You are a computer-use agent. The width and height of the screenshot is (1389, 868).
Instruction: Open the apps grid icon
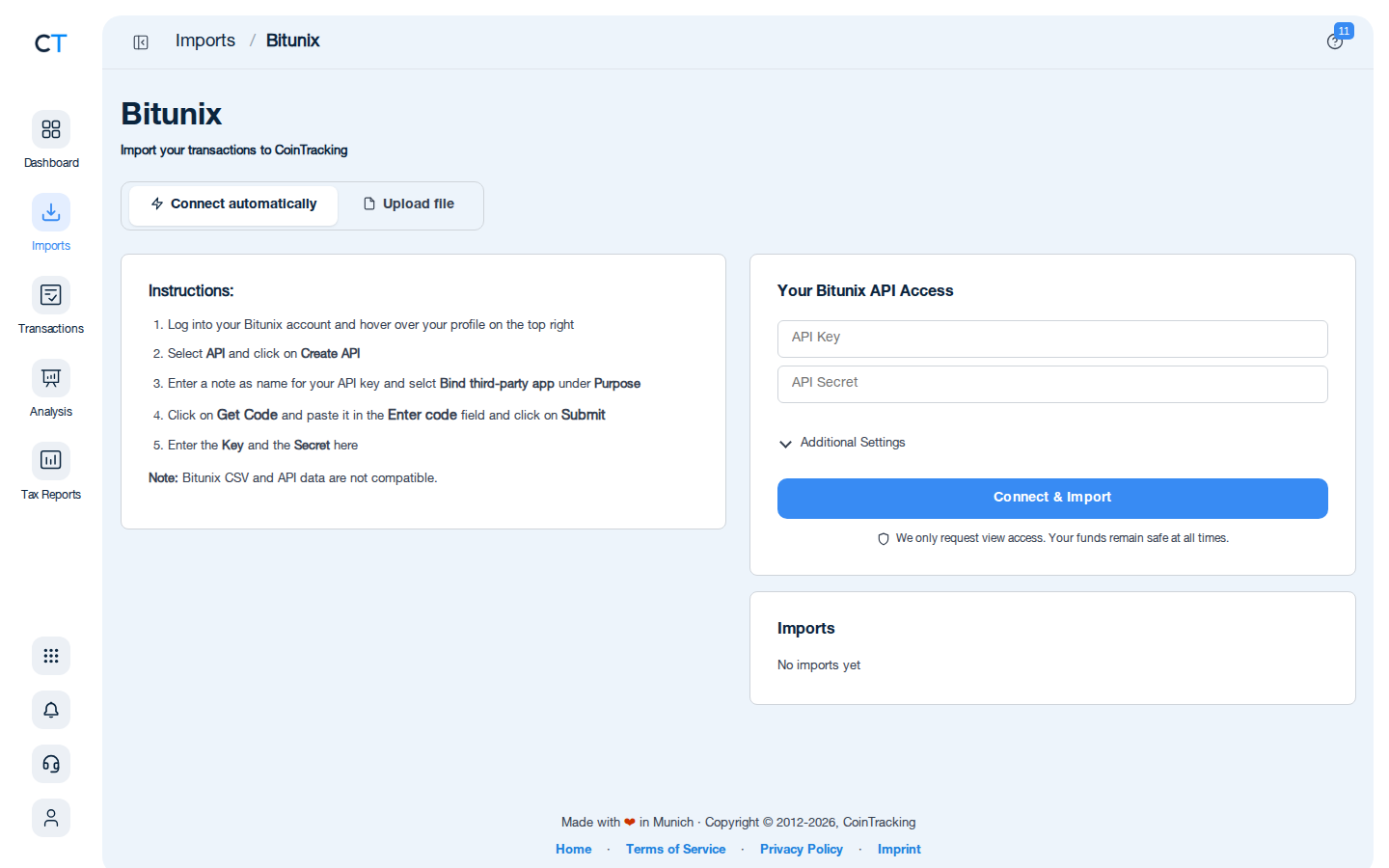(51, 656)
